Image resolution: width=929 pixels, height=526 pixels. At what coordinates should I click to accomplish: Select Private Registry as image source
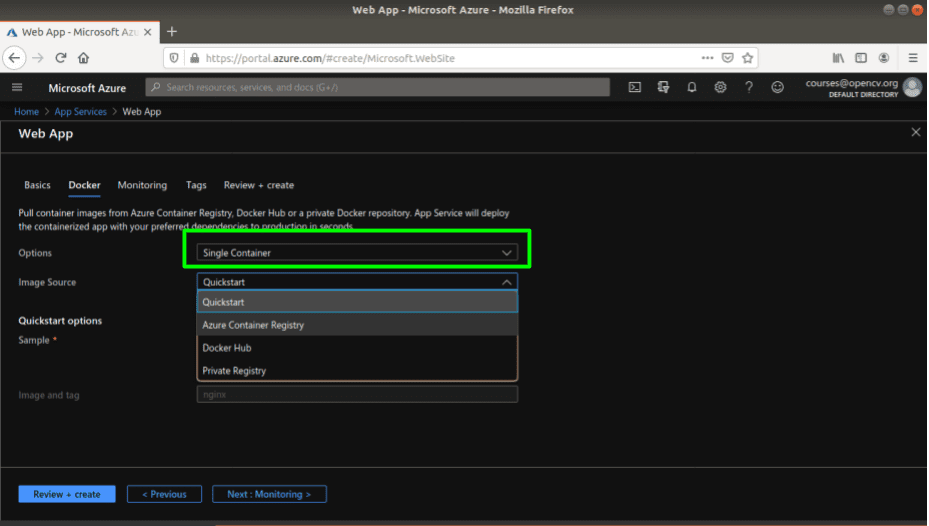357,371
